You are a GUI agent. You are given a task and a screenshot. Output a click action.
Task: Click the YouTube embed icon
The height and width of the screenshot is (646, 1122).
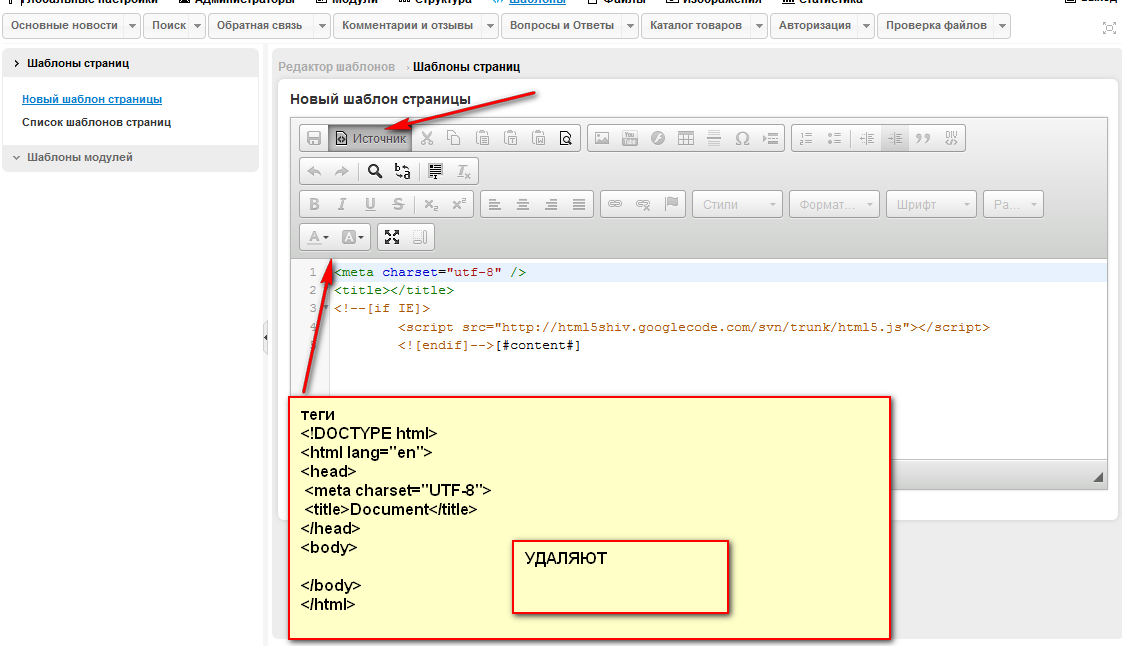click(x=630, y=138)
